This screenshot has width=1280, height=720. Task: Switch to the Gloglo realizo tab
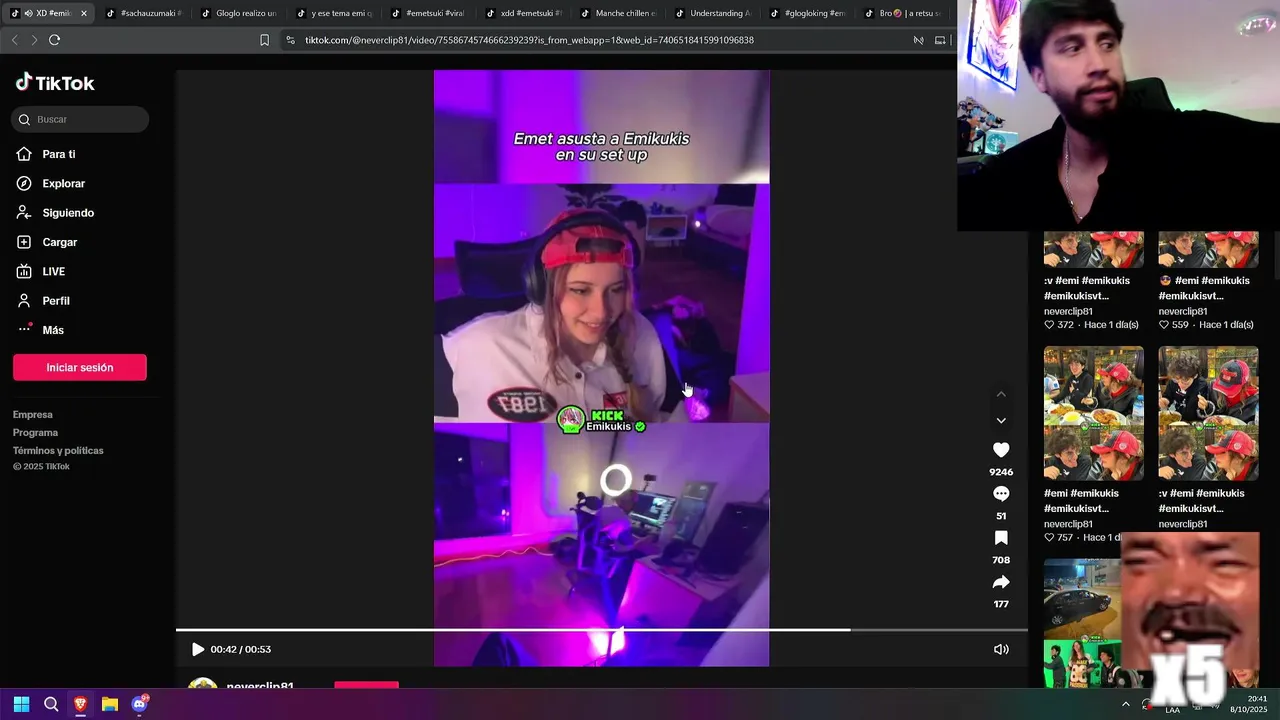238,13
